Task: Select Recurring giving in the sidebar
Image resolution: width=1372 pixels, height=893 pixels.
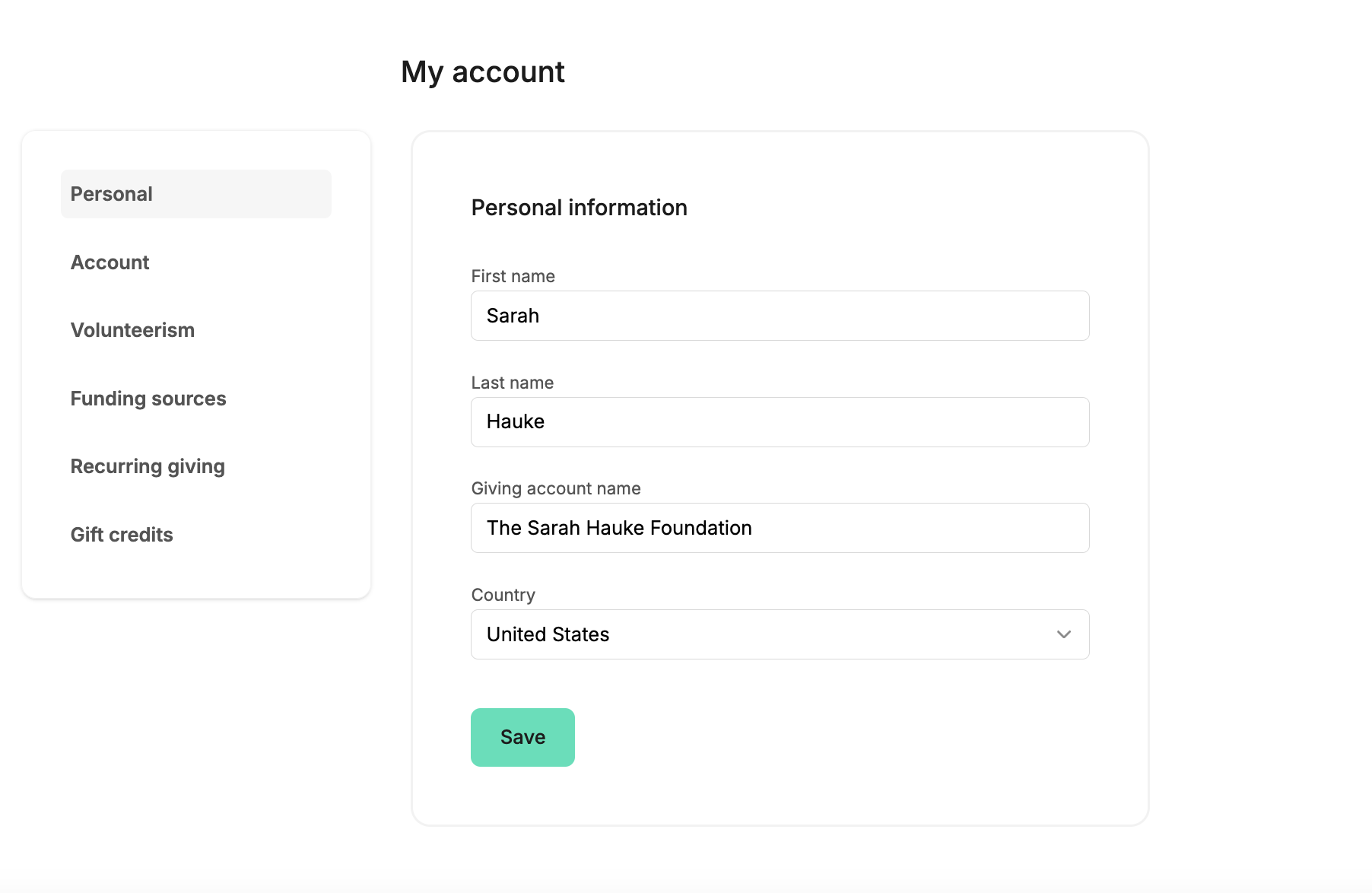Action: tap(148, 466)
